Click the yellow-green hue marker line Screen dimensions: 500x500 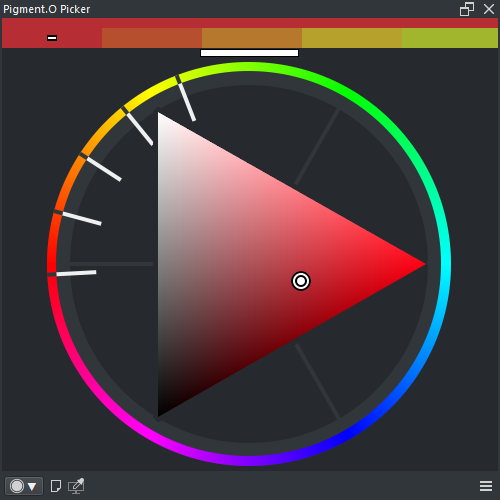186,98
